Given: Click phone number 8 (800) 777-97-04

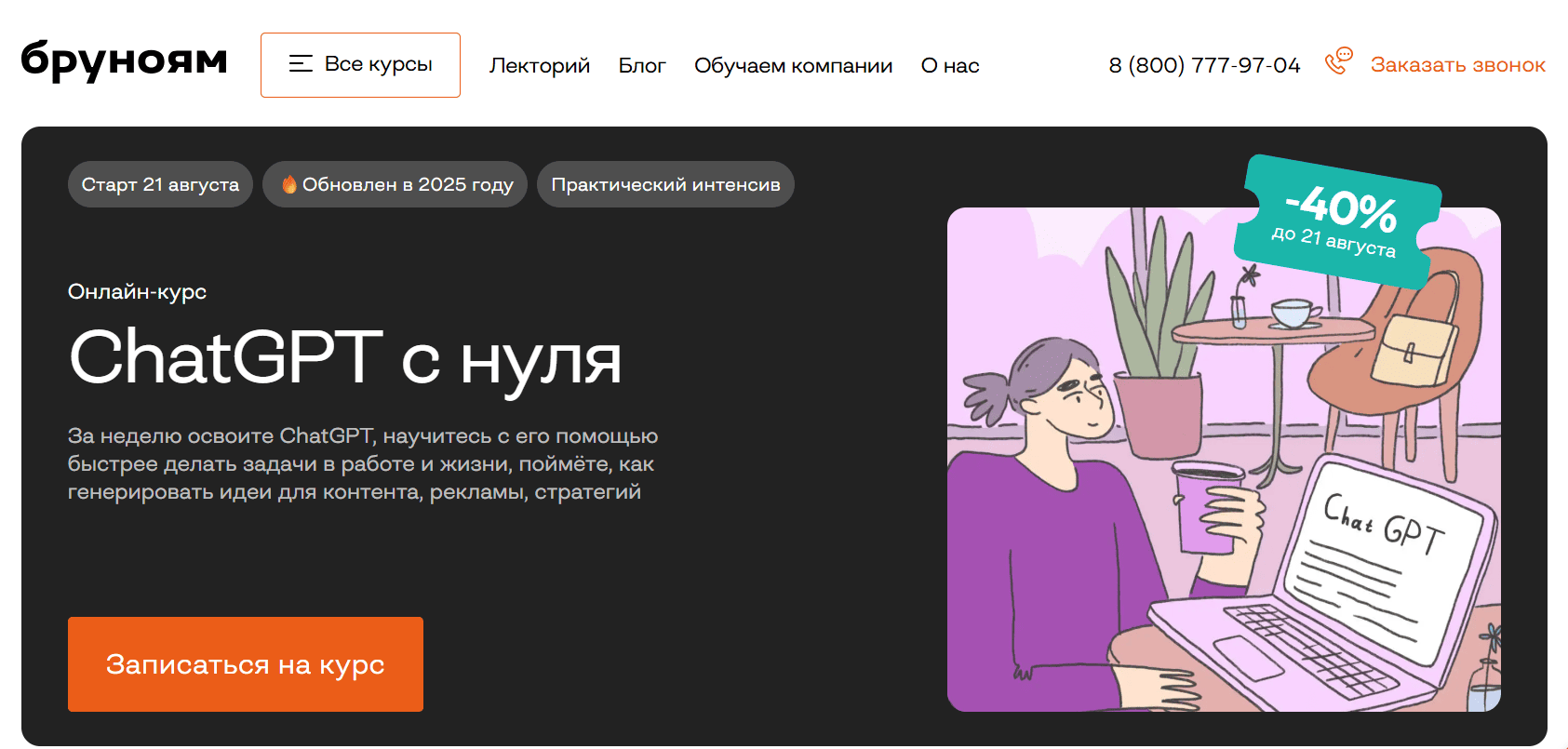Looking at the screenshot, I should tap(1204, 65).
